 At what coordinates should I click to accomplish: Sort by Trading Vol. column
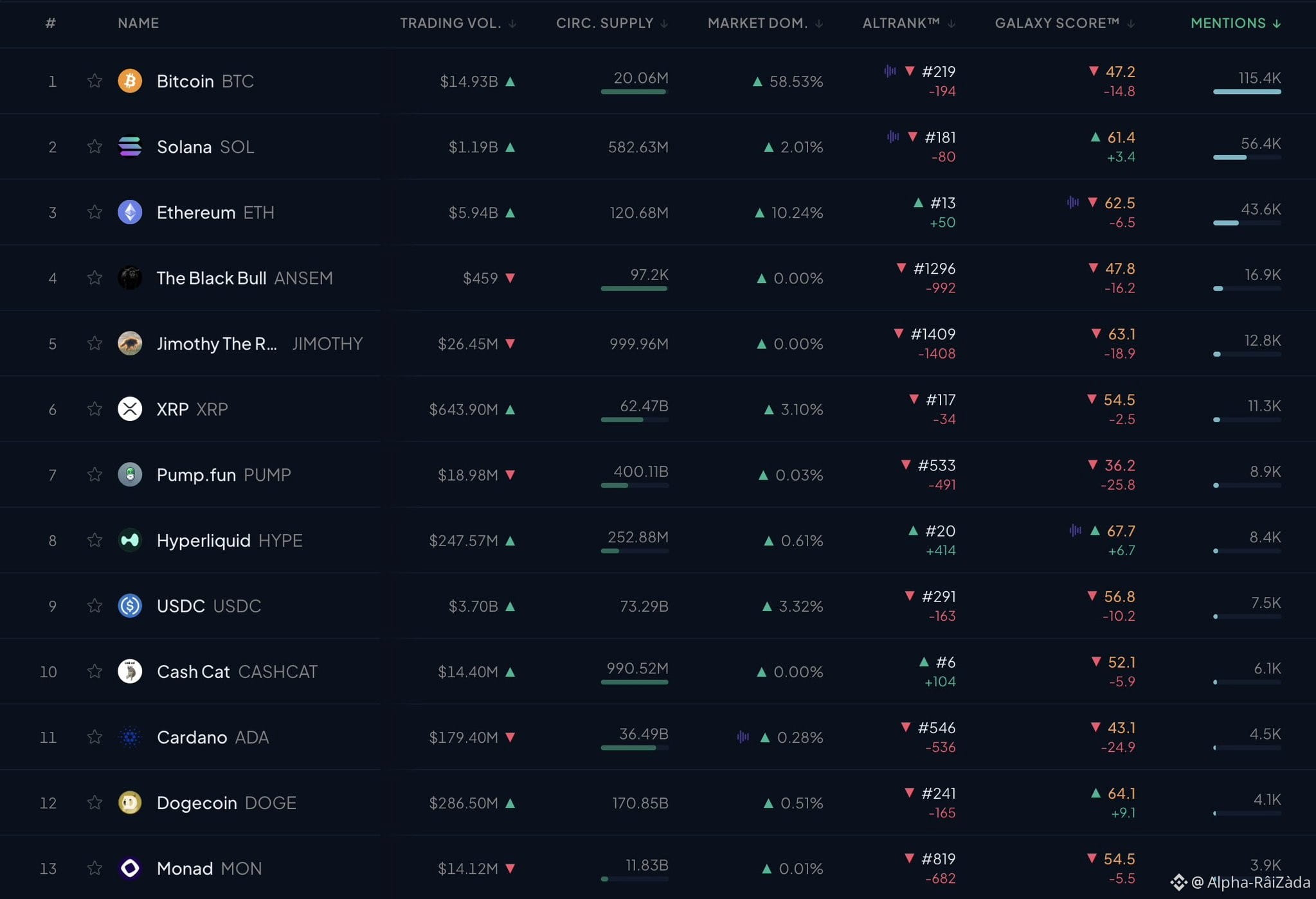(458, 23)
